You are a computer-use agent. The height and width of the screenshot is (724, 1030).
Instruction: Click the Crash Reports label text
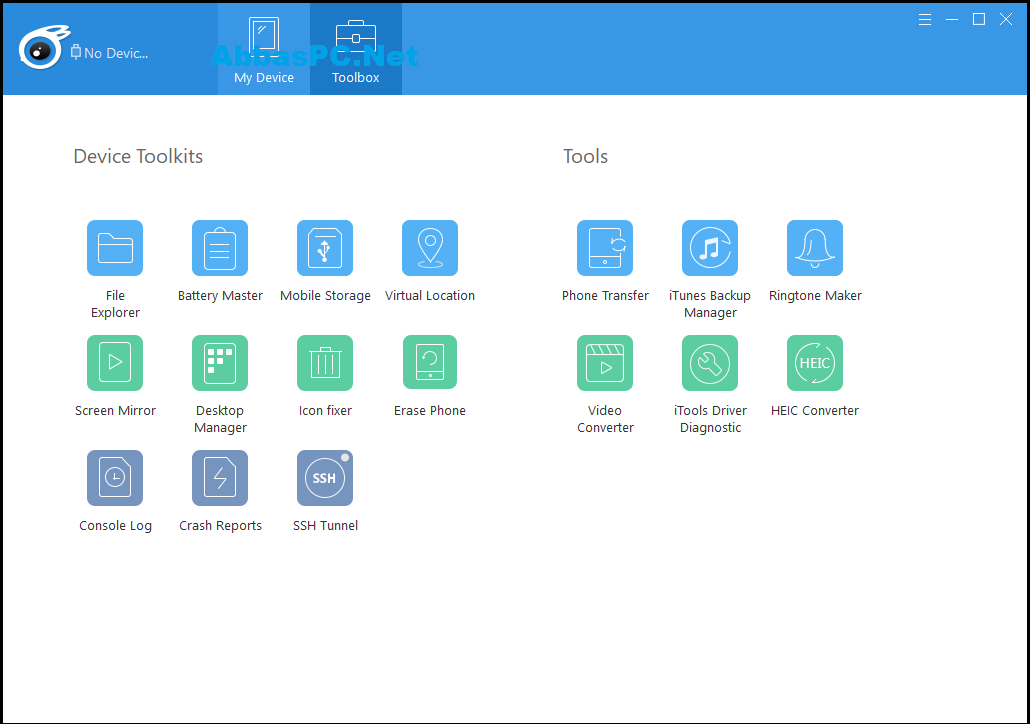pos(220,526)
